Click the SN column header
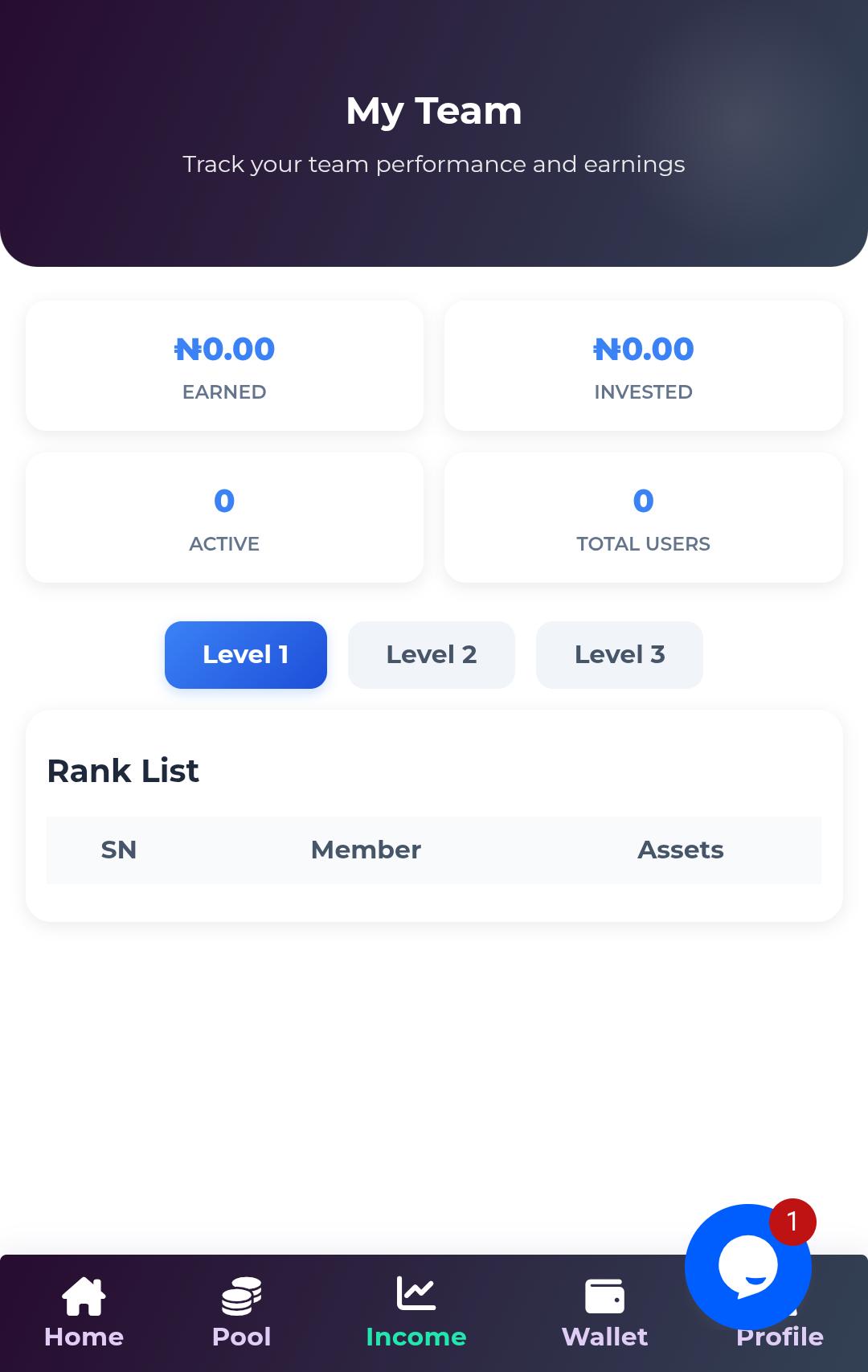This screenshot has height=1372, width=868. [x=119, y=850]
